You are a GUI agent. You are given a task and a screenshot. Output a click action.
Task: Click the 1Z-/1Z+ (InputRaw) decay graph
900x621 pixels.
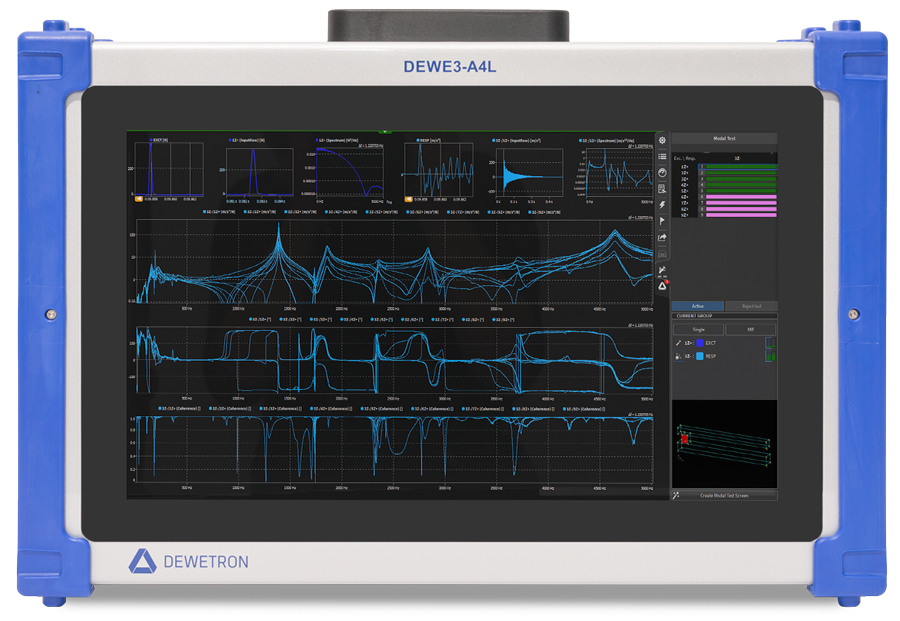(x=529, y=172)
